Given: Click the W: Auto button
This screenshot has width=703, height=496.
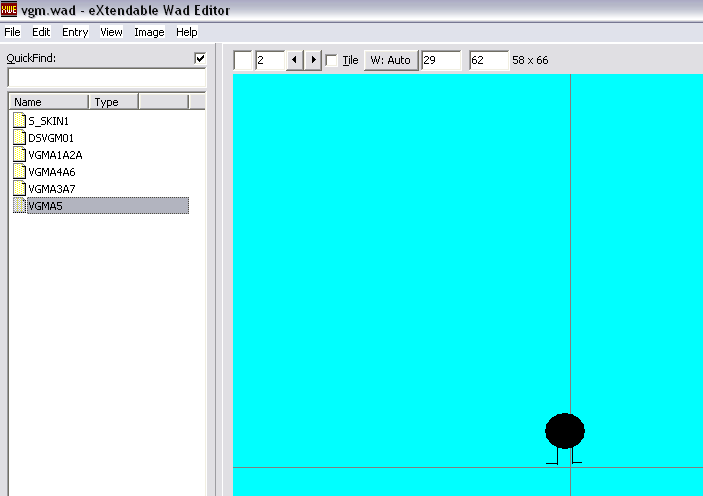Looking at the screenshot, I should pyautogui.click(x=391, y=60).
